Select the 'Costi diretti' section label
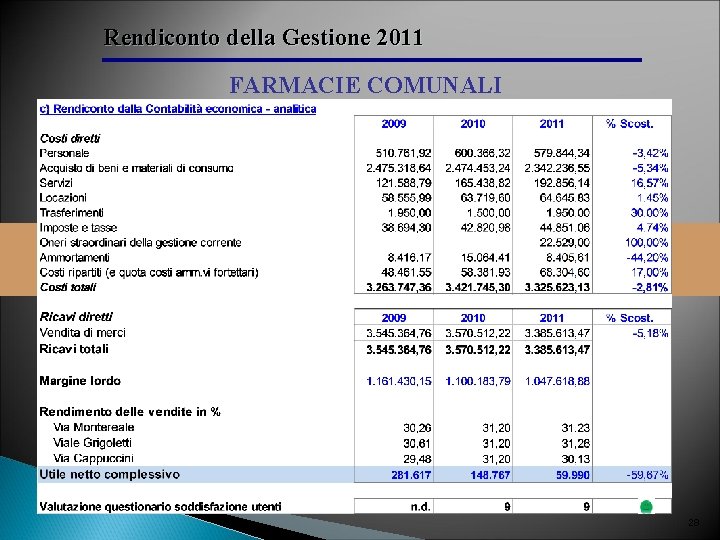 click(x=70, y=138)
